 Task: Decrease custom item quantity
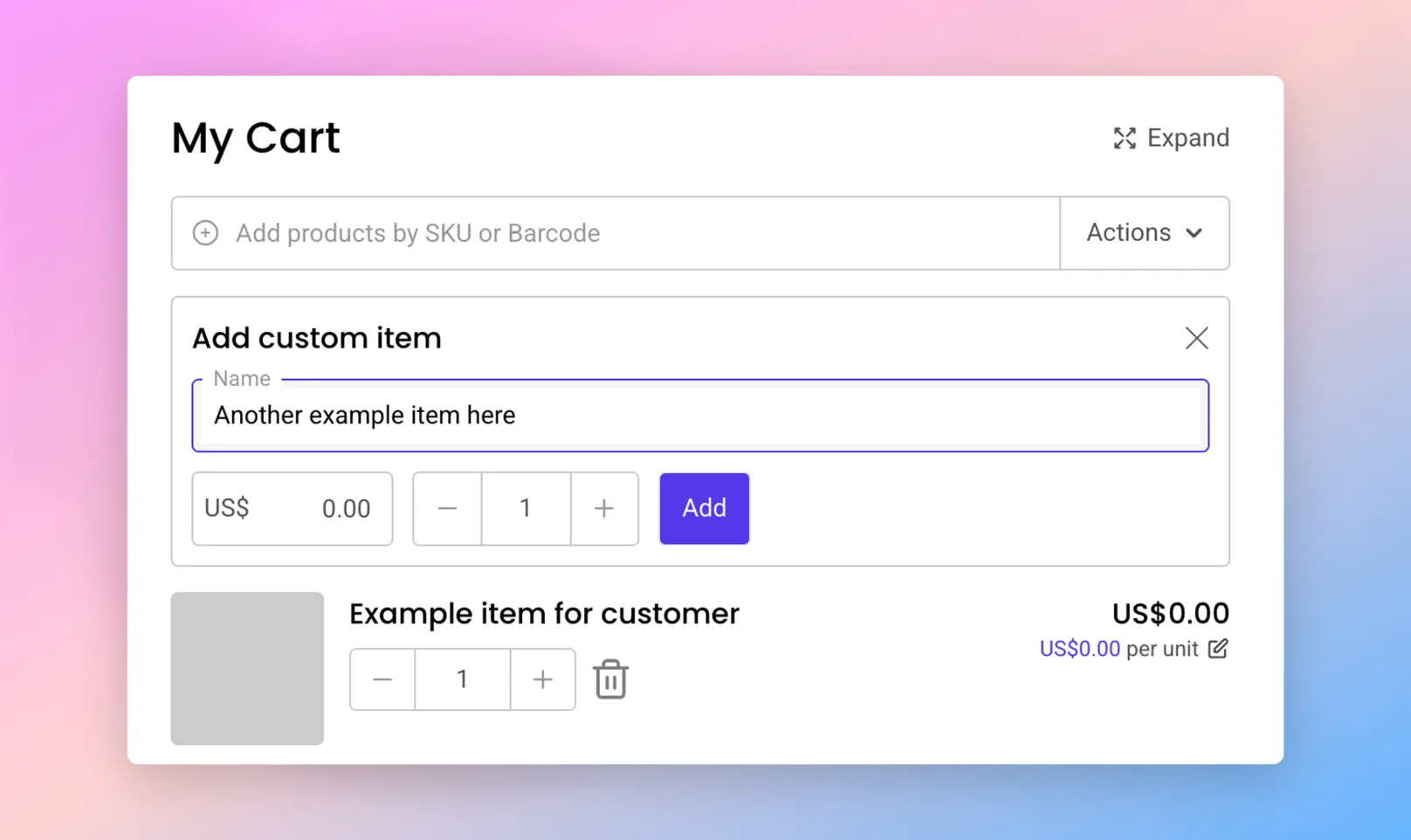coord(447,509)
